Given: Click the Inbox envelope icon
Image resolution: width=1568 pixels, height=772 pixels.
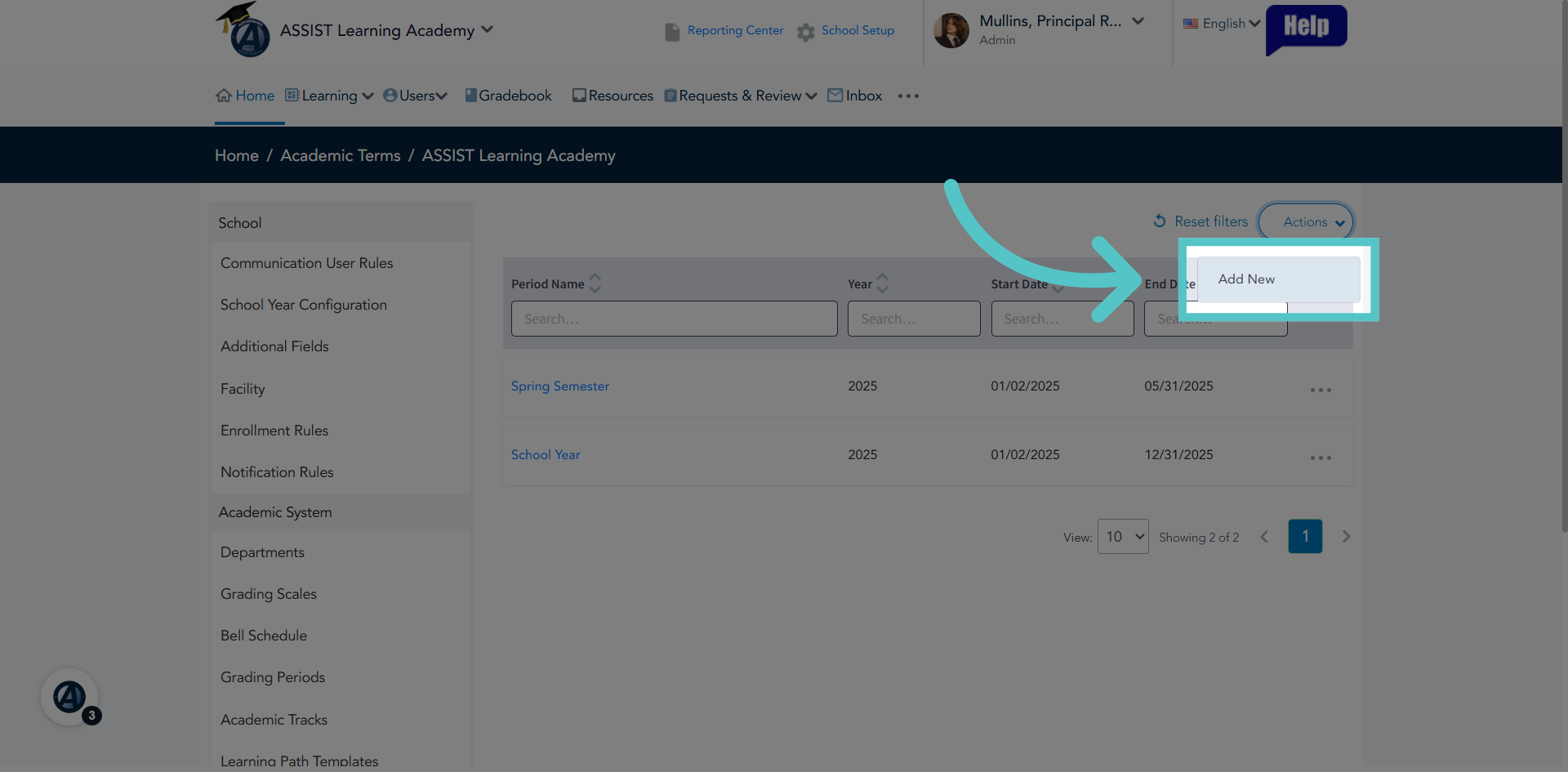Looking at the screenshot, I should pyautogui.click(x=835, y=96).
